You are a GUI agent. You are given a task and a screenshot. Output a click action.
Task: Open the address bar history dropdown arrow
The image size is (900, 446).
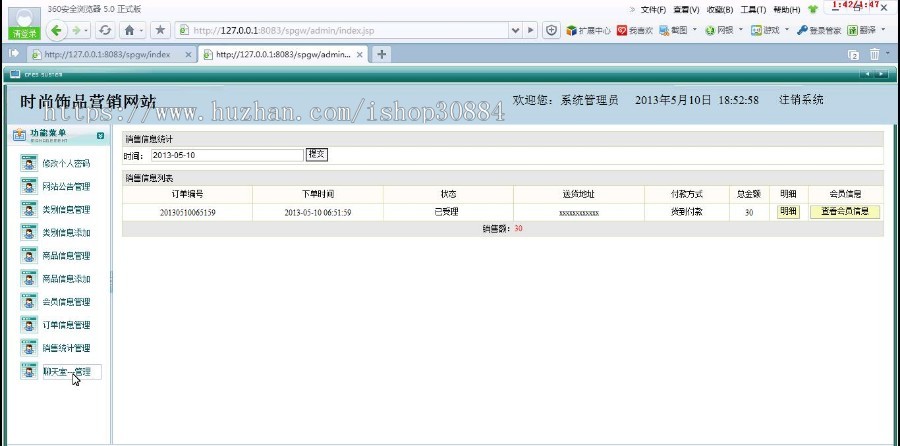(515, 30)
